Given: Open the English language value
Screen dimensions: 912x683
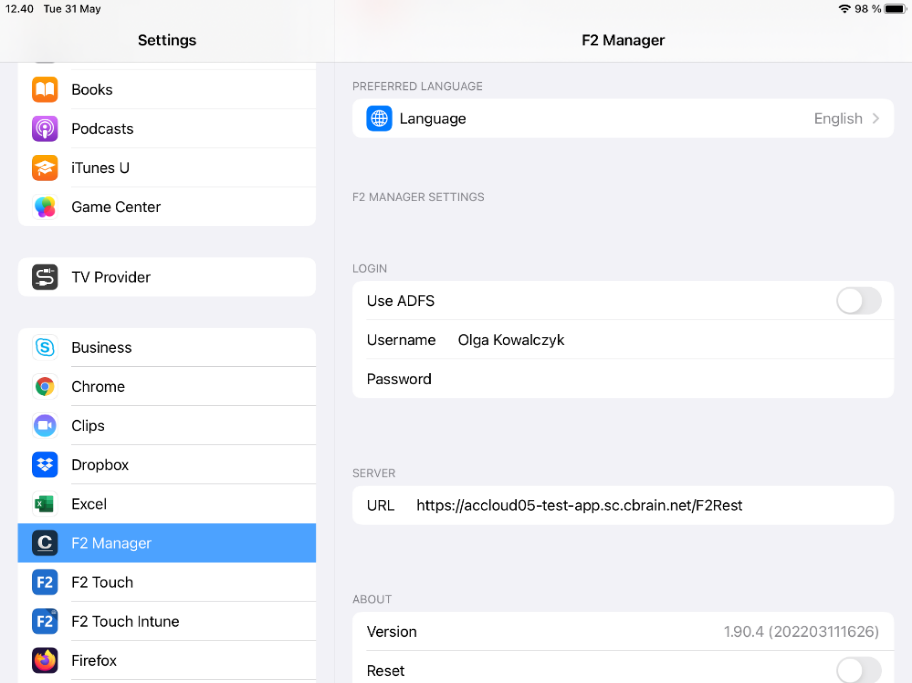Looking at the screenshot, I should click(x=837, y=118).
